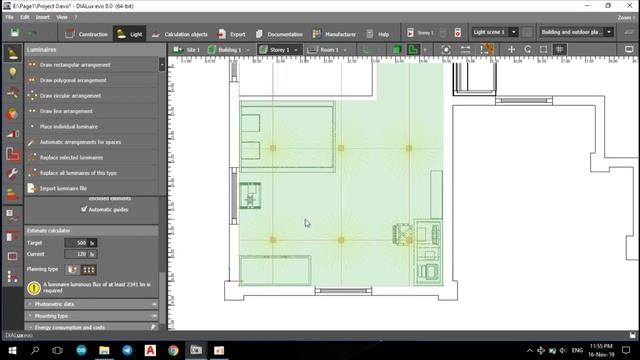Click the rotate view icon

click(x=527, y=50)
